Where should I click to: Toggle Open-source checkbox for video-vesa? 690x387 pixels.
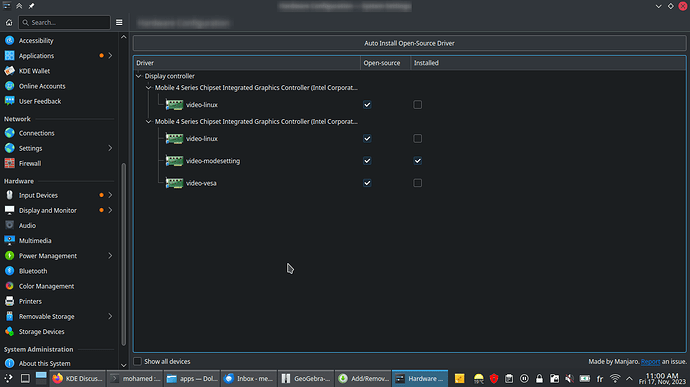pyautogui.click(x=367, y=183)
